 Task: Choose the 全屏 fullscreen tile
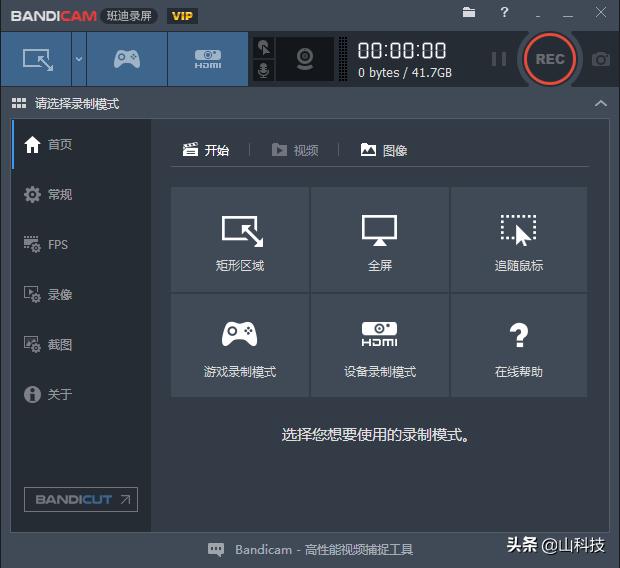[380, 240]
